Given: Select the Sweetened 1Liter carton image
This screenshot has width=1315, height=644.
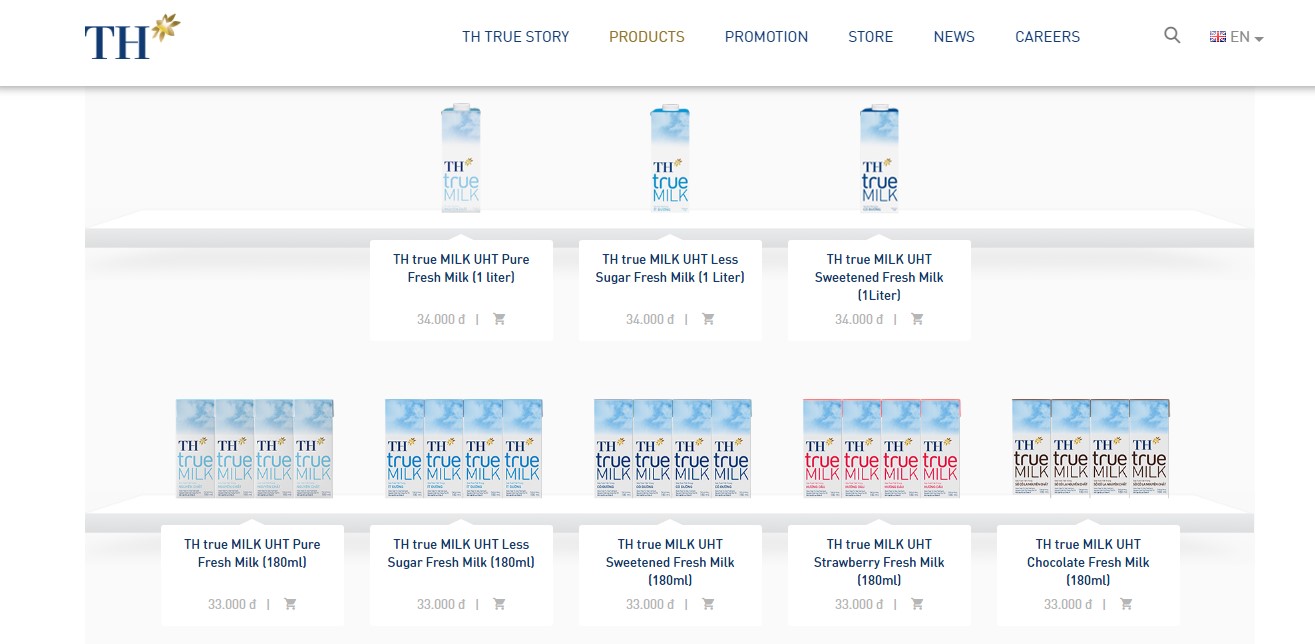Looking at the screenshot, I should (x=879, y=158).
